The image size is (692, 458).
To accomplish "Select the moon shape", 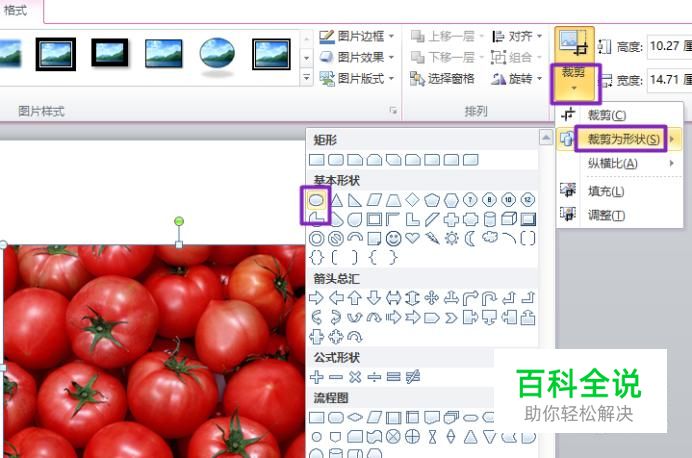I will 470,239.
